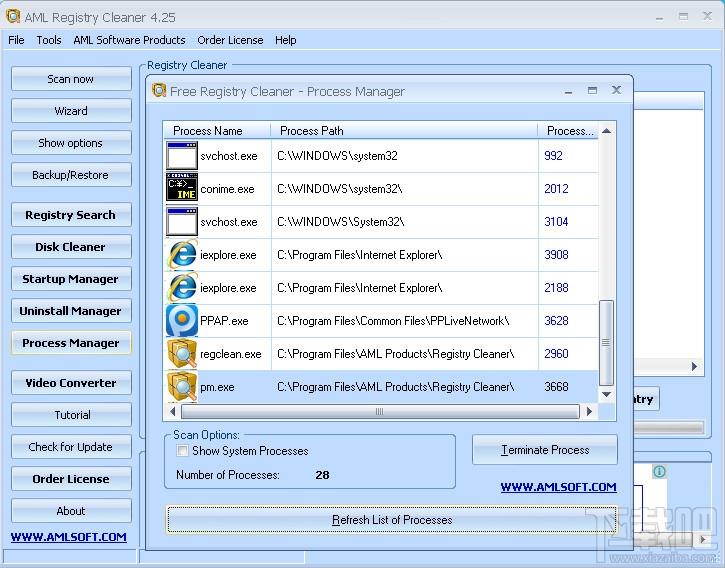
Task: Click the process list horizontal scroll right arrow
Action: 589,411
